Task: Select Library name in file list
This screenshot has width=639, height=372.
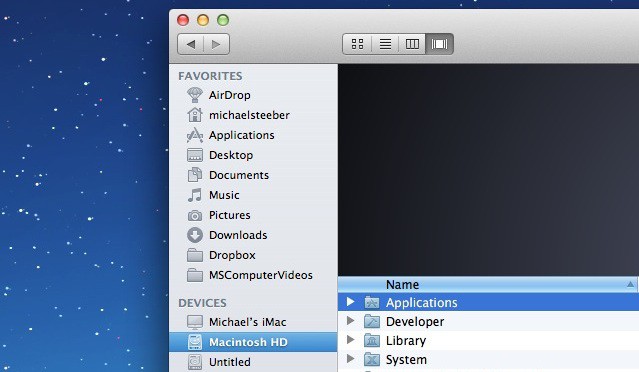Action: click(406, 341)
